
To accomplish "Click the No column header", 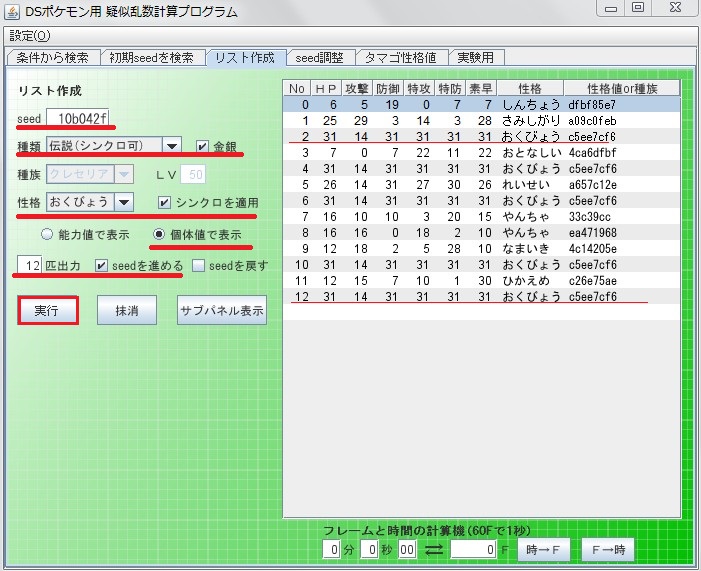I will 297,89.
